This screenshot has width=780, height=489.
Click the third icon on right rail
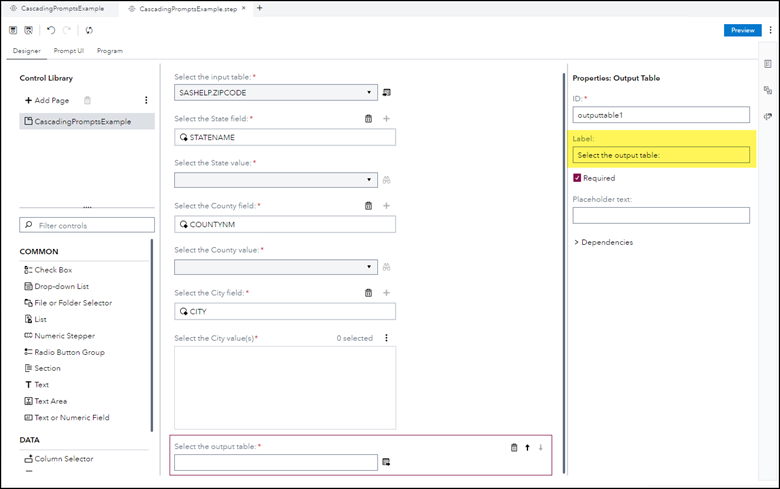[x=768, y=116]
